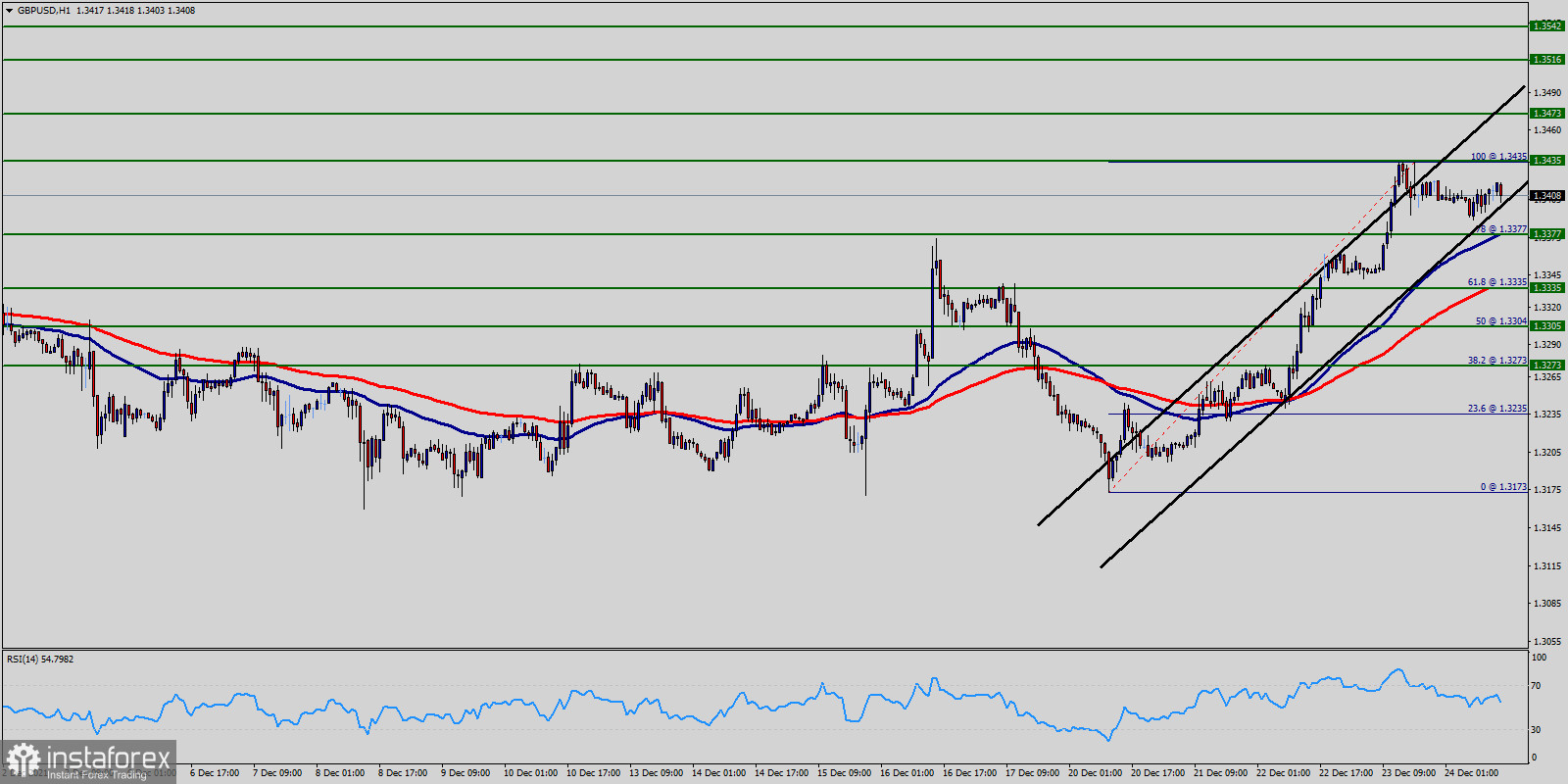Click the current price label 1.3408
Screen dimensions: 1568x784
(x=1547, y=196)
